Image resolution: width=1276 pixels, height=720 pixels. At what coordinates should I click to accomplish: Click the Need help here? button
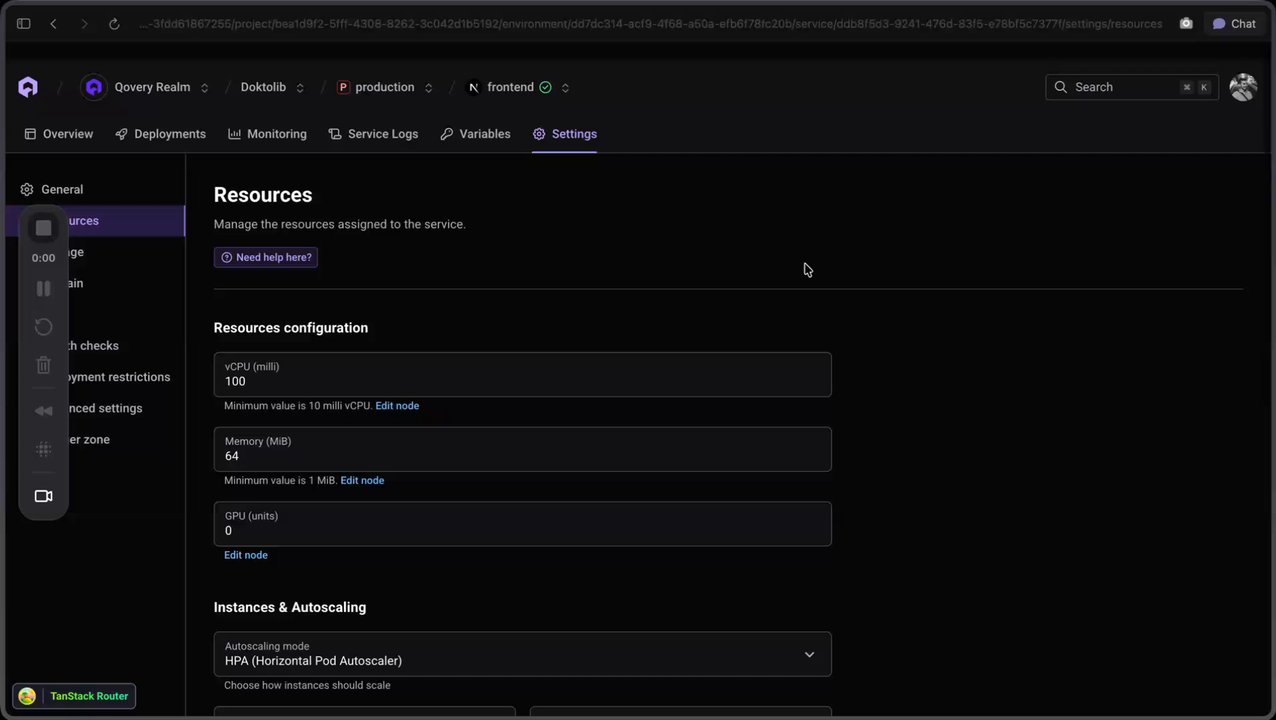pos(266,257)
